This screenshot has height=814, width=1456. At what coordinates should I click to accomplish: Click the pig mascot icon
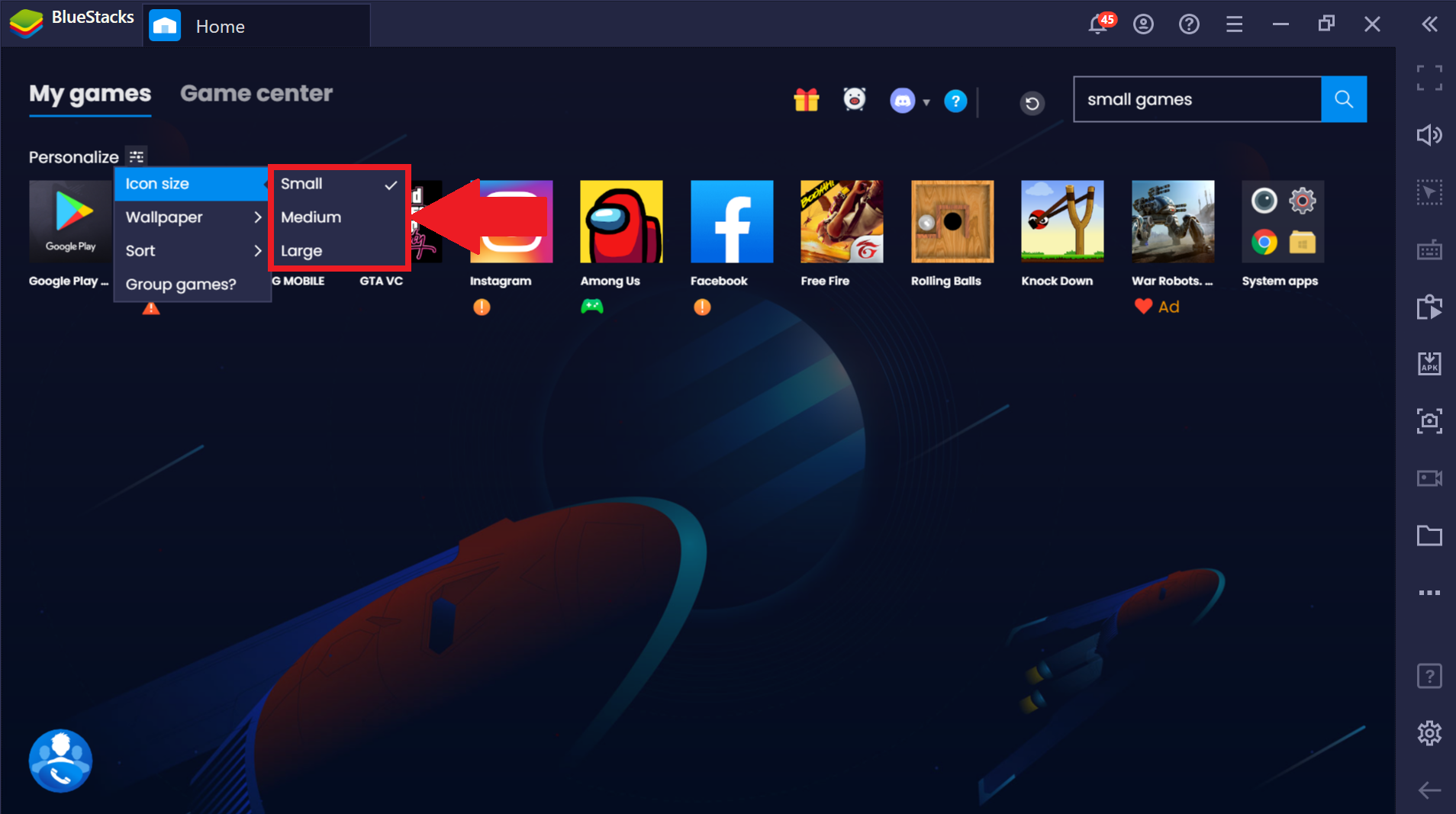(x=855, y=99)
